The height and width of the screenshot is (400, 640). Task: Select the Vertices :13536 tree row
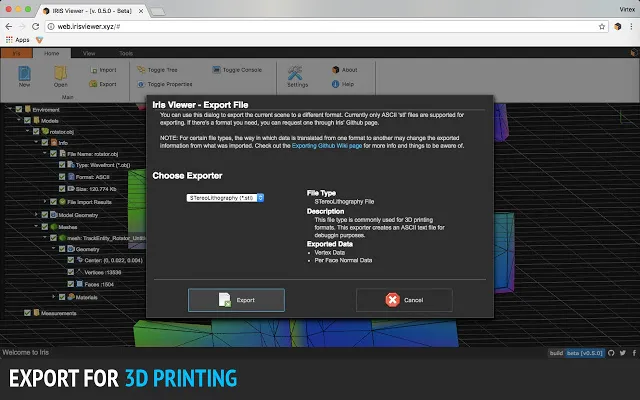click(x=103, y=272)
